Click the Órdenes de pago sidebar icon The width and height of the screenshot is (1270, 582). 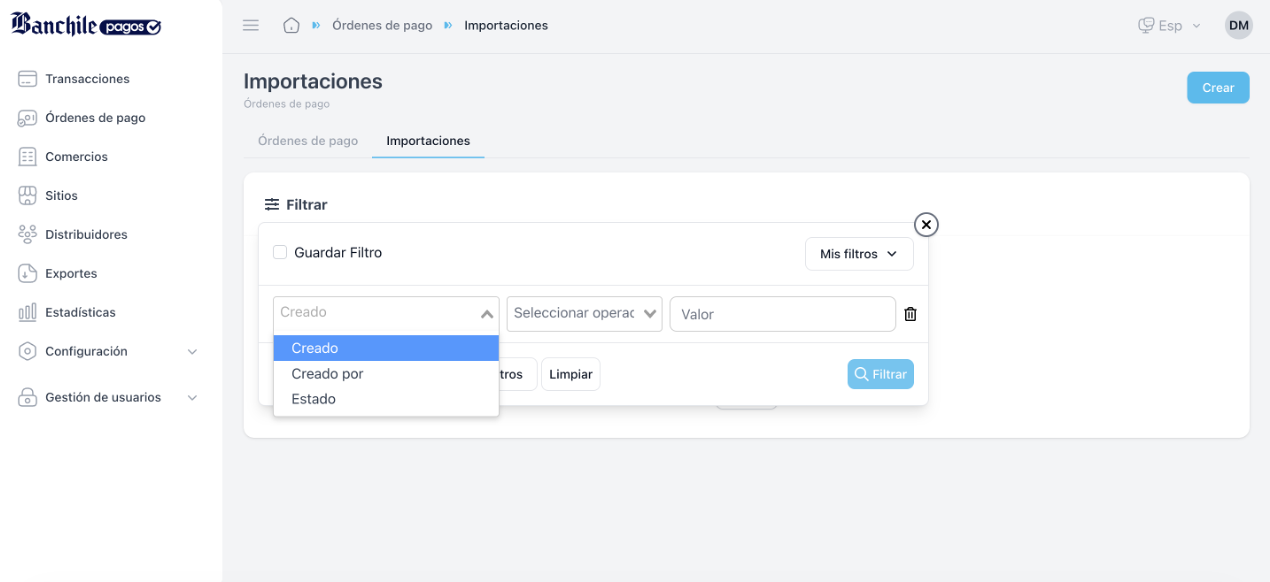click(28, 118)
